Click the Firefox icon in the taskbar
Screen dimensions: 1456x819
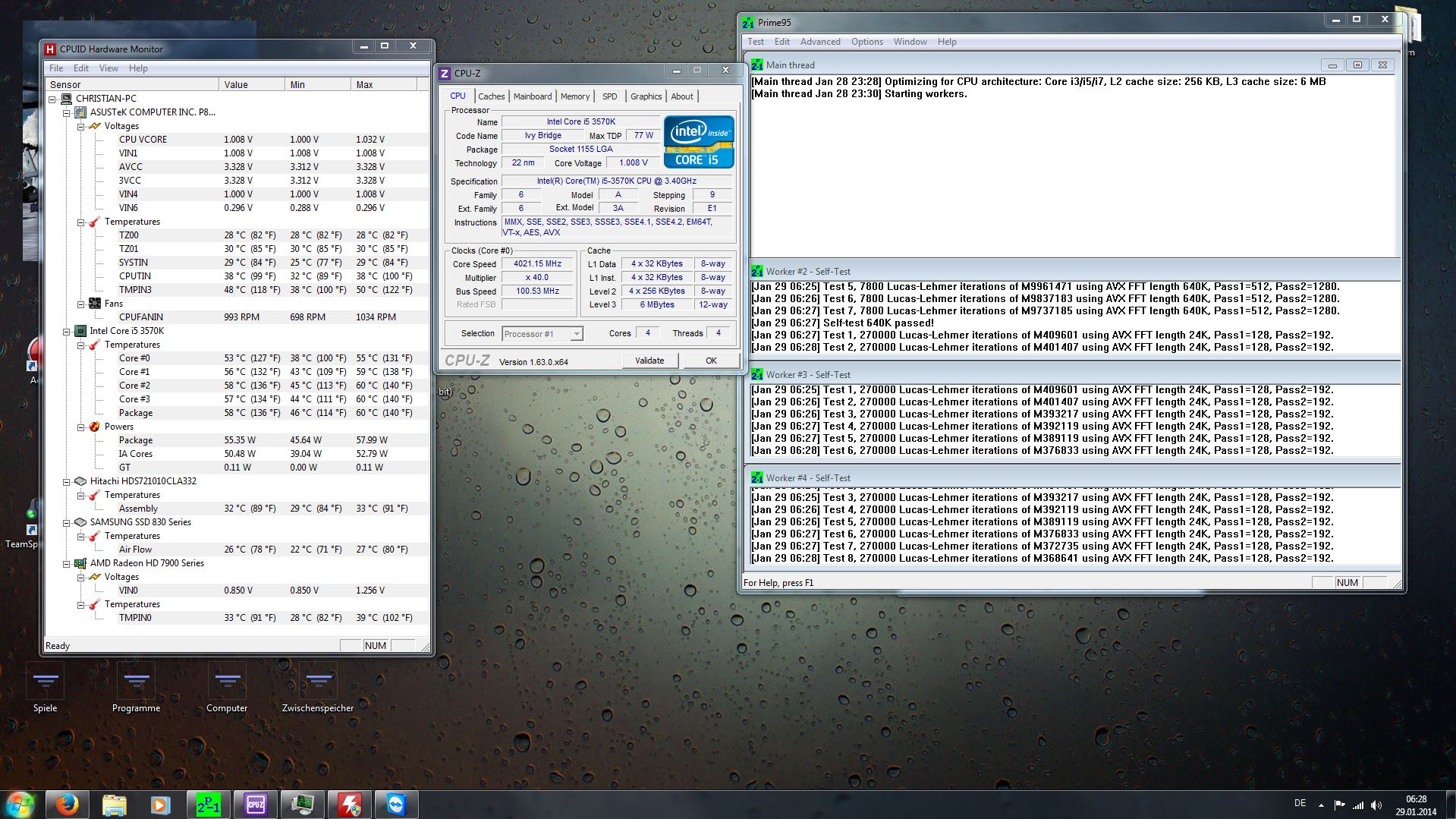pyautogui.click(x=67, y=805)
